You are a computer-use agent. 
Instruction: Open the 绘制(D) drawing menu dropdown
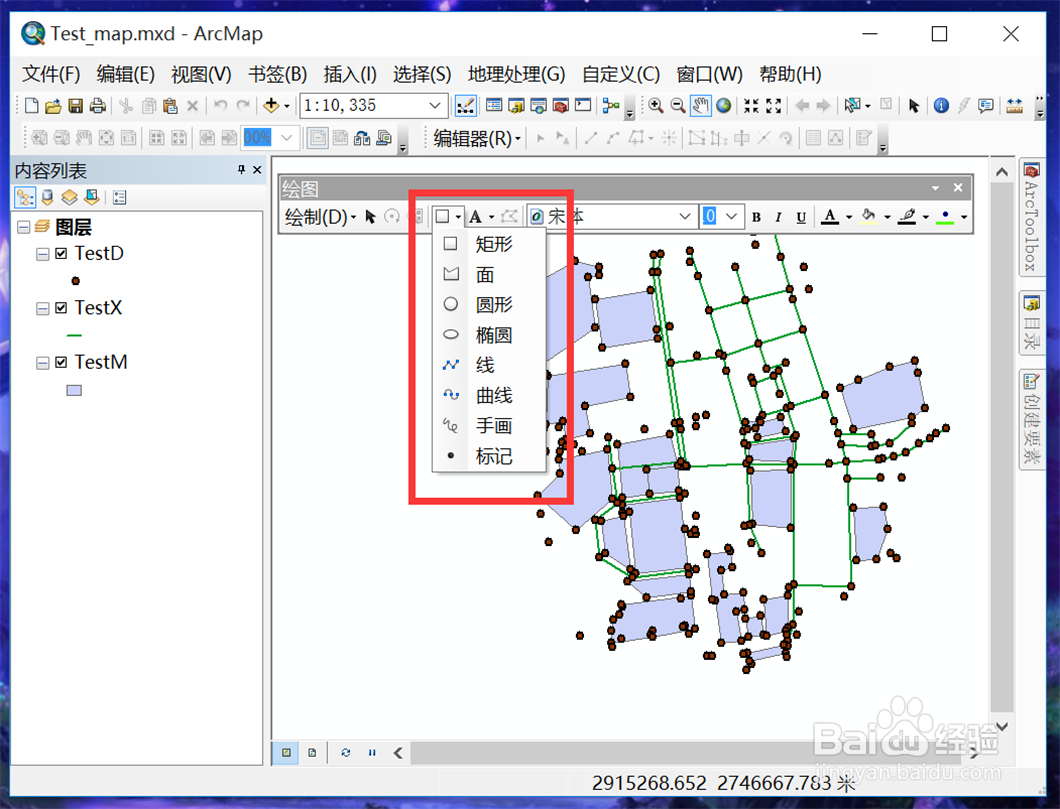320,217
